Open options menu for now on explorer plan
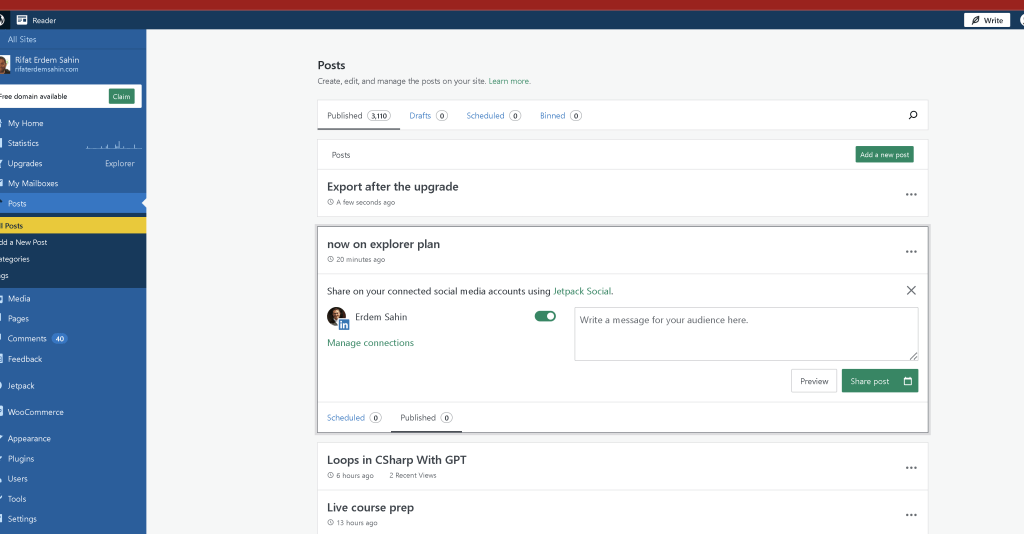 (x=911, y=252)
